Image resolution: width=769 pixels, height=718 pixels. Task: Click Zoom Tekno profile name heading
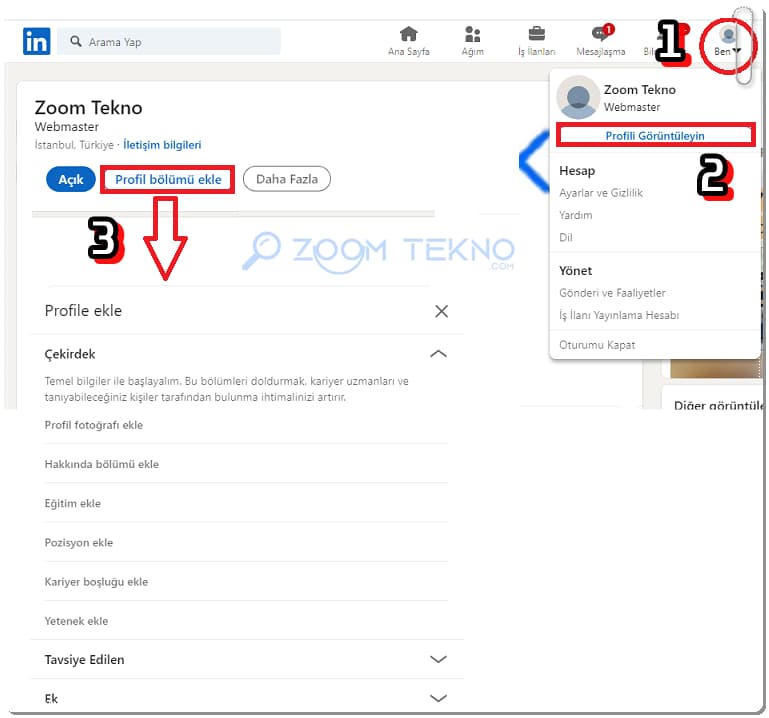point(88,107)
